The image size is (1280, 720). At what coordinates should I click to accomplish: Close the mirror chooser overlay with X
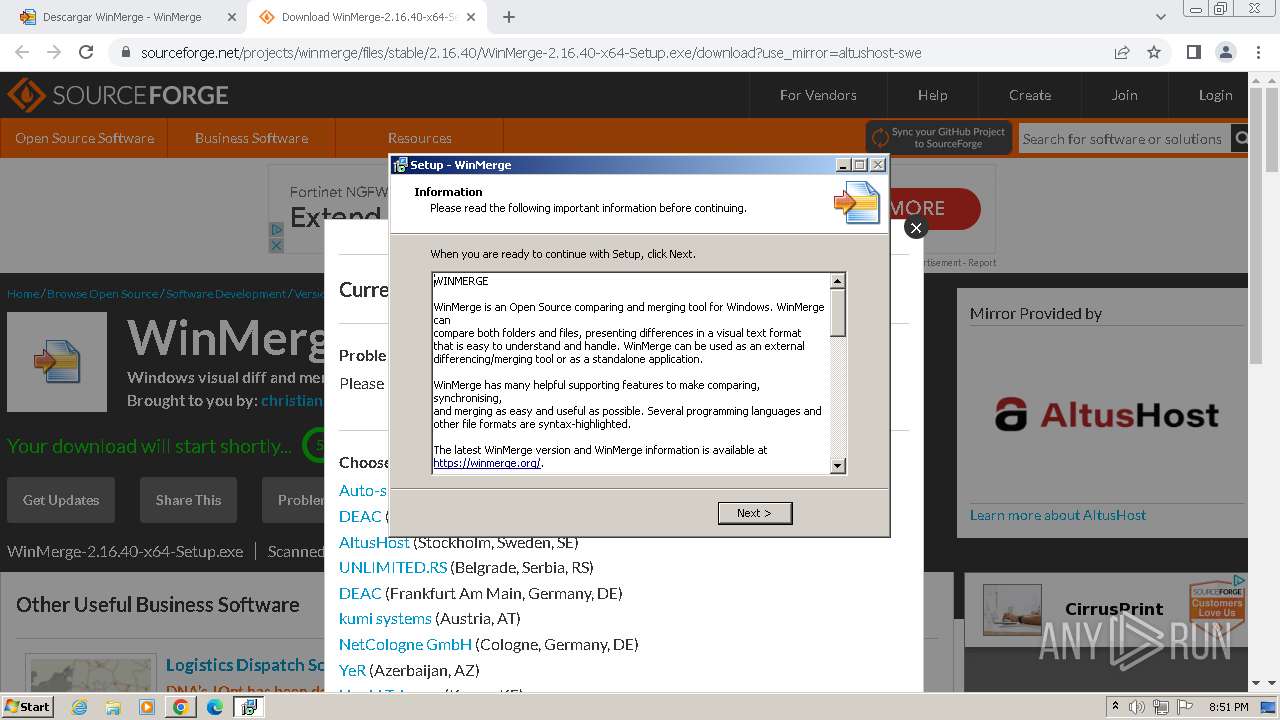click(x=915, y=228)
